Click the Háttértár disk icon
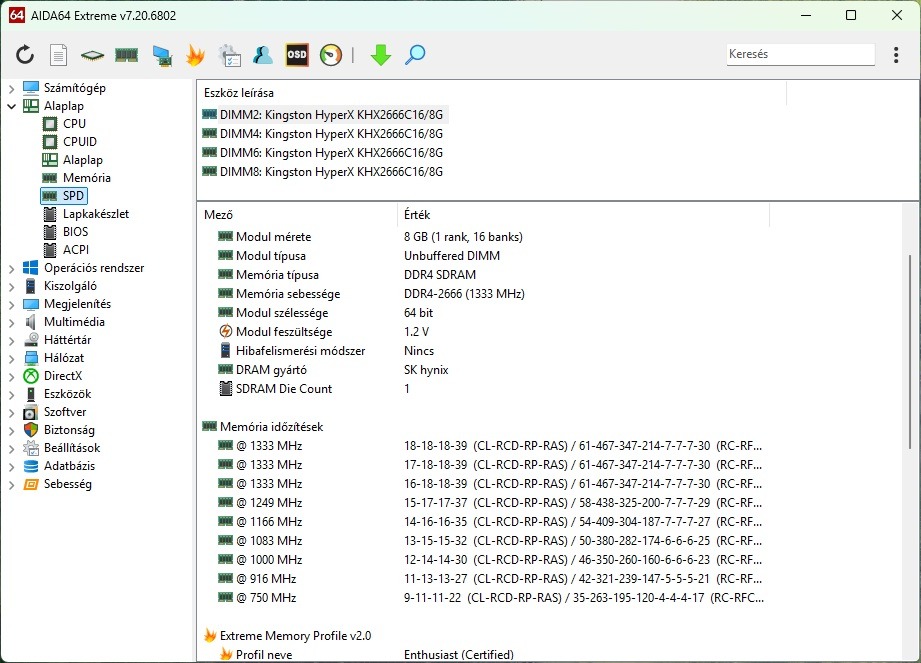Image resolution: width=921 pixels, height=663 pixels. (31, 340)
